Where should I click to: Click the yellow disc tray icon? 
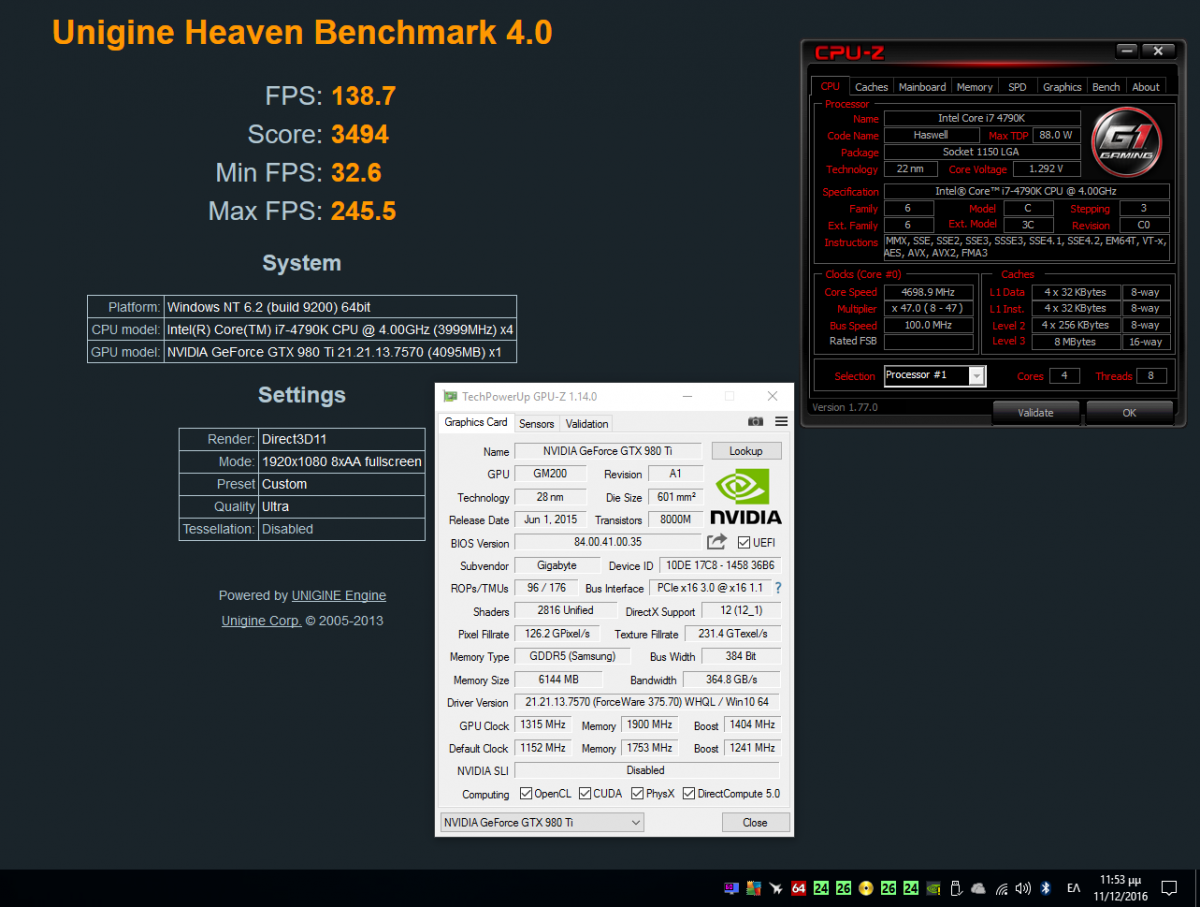(x=865, y=888)
